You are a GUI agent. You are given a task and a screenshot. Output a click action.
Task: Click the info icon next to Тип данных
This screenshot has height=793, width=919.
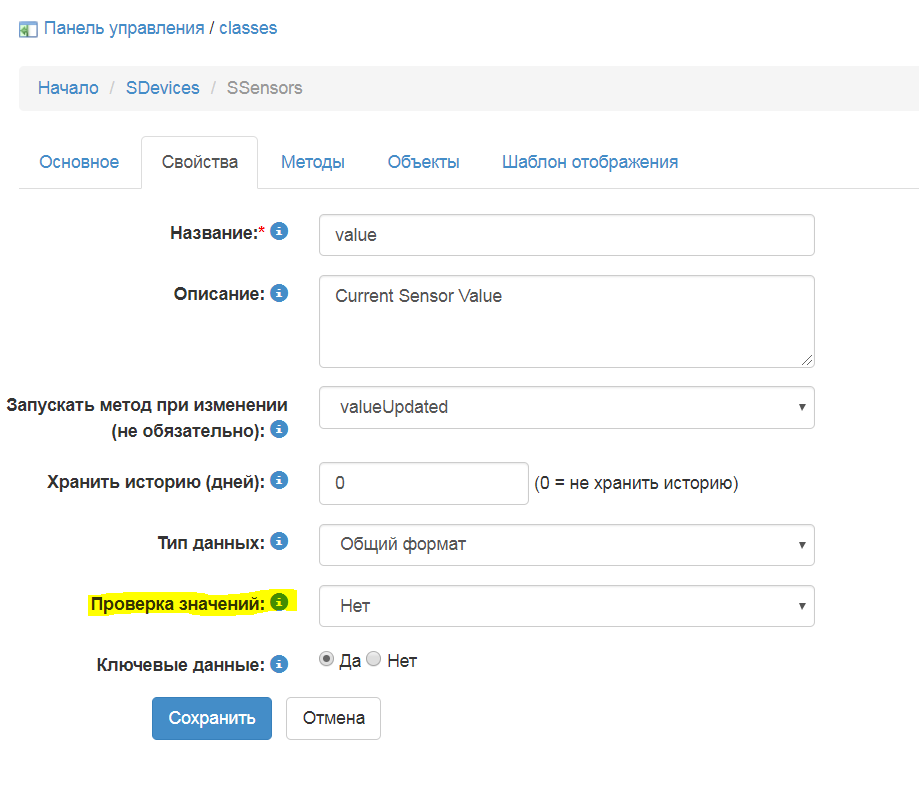click(x=279, y=542)
